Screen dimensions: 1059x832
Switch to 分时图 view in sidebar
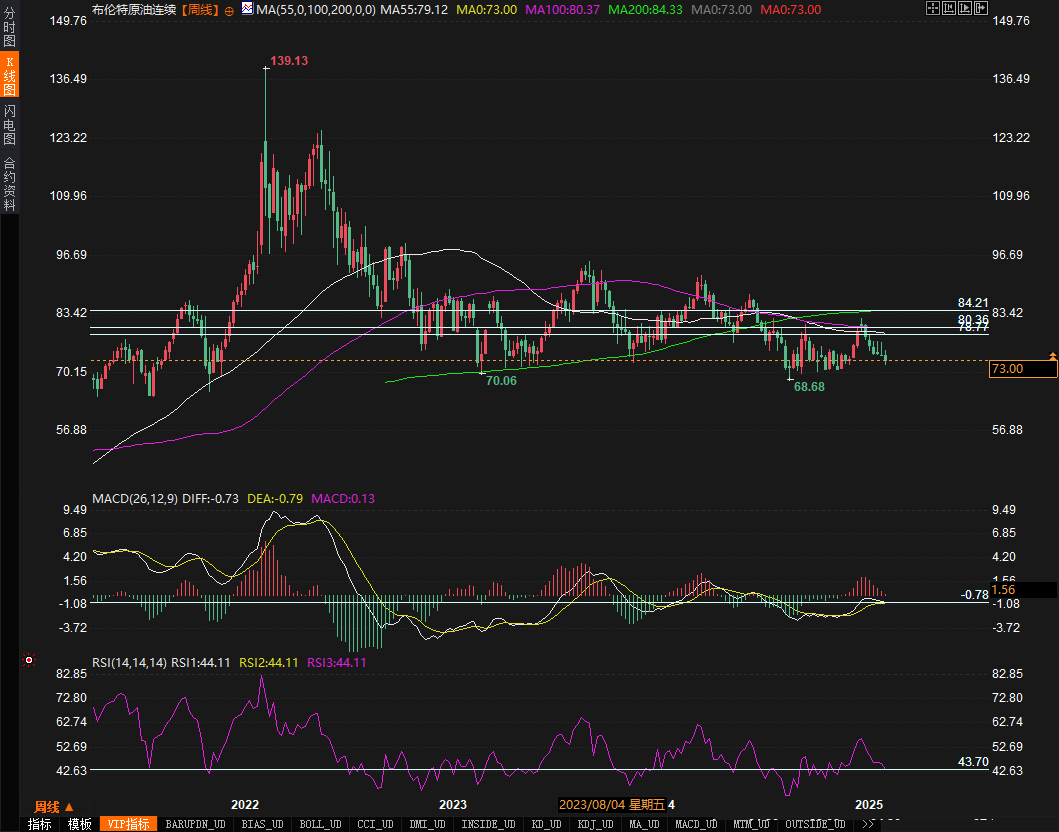pos(9,28)
